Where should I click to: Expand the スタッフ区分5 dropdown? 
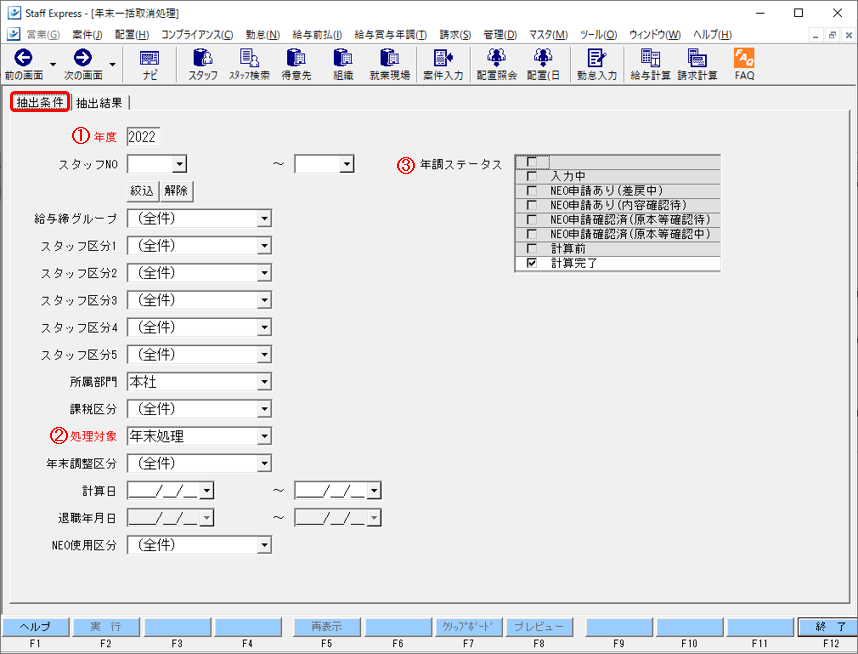(x=264, y=355)
